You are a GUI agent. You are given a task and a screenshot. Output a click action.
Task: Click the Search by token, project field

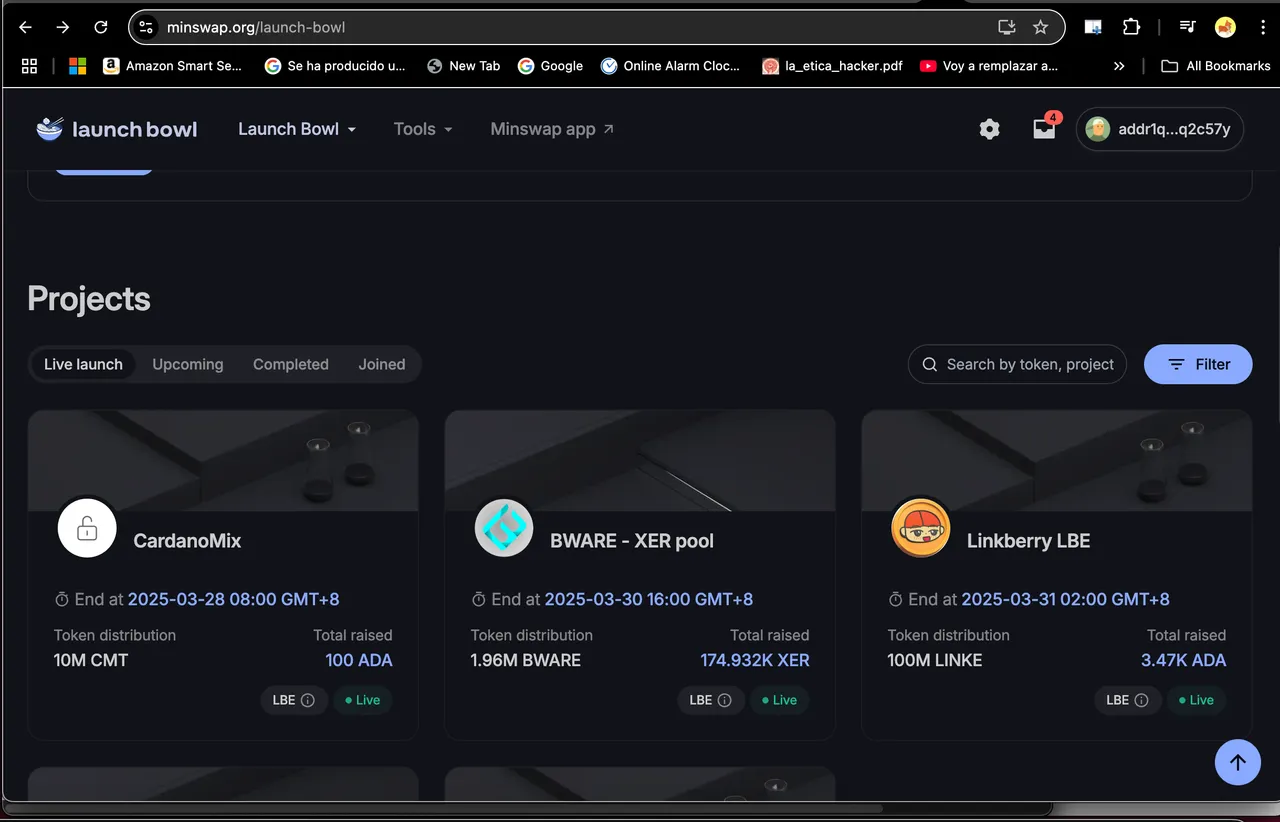1017,364
